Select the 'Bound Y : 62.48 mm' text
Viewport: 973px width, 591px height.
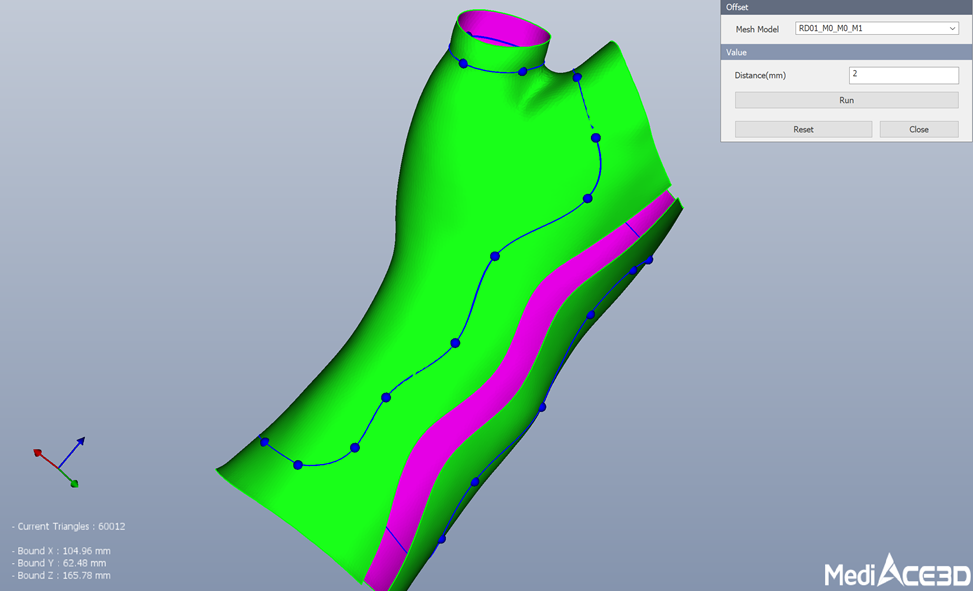tap(58, 563)
